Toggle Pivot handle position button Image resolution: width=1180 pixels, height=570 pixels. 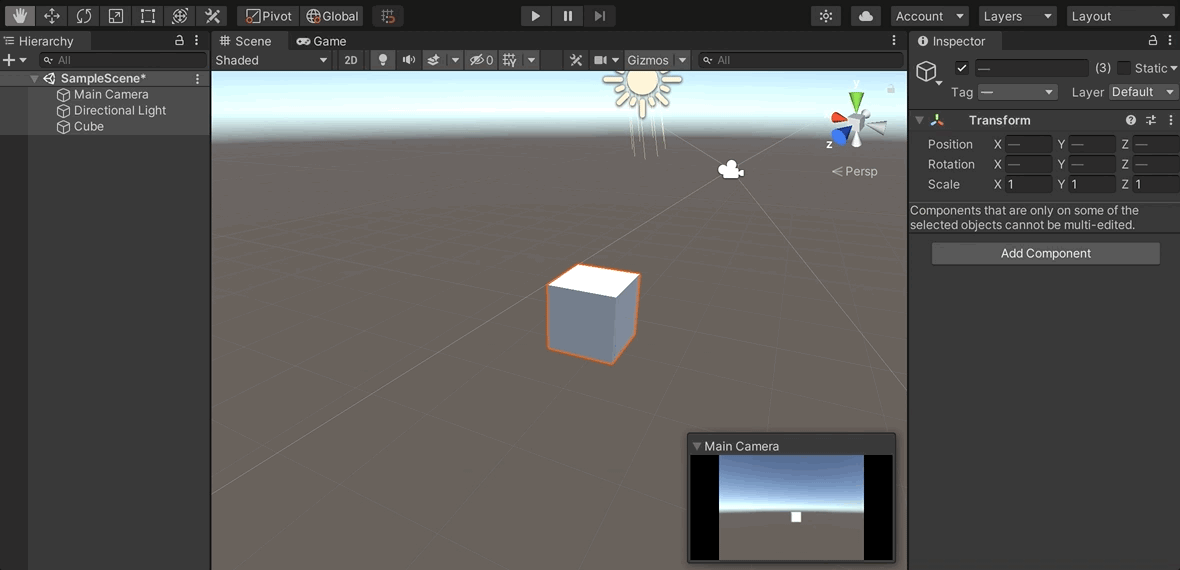tap(268, 16)
